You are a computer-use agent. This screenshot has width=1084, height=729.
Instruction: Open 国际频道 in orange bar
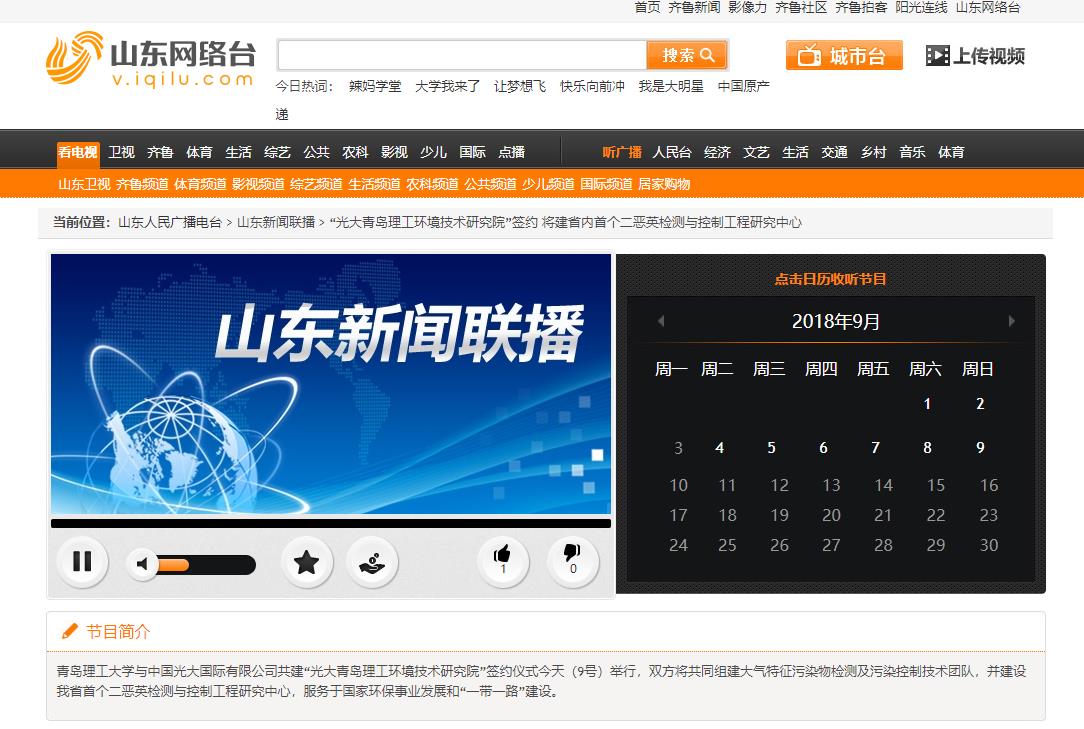[606, 184]
